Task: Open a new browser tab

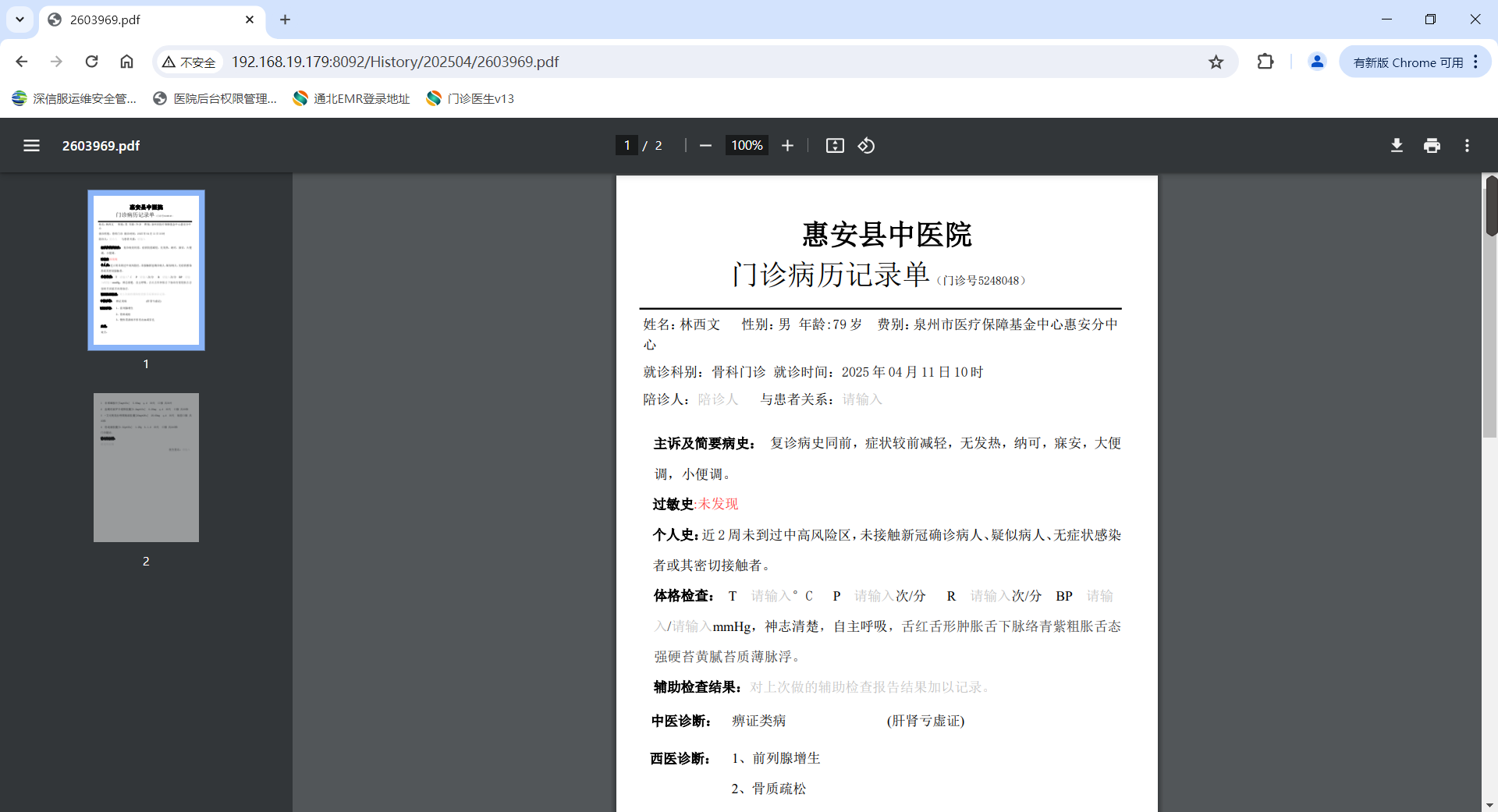Action: click(285, 20)
